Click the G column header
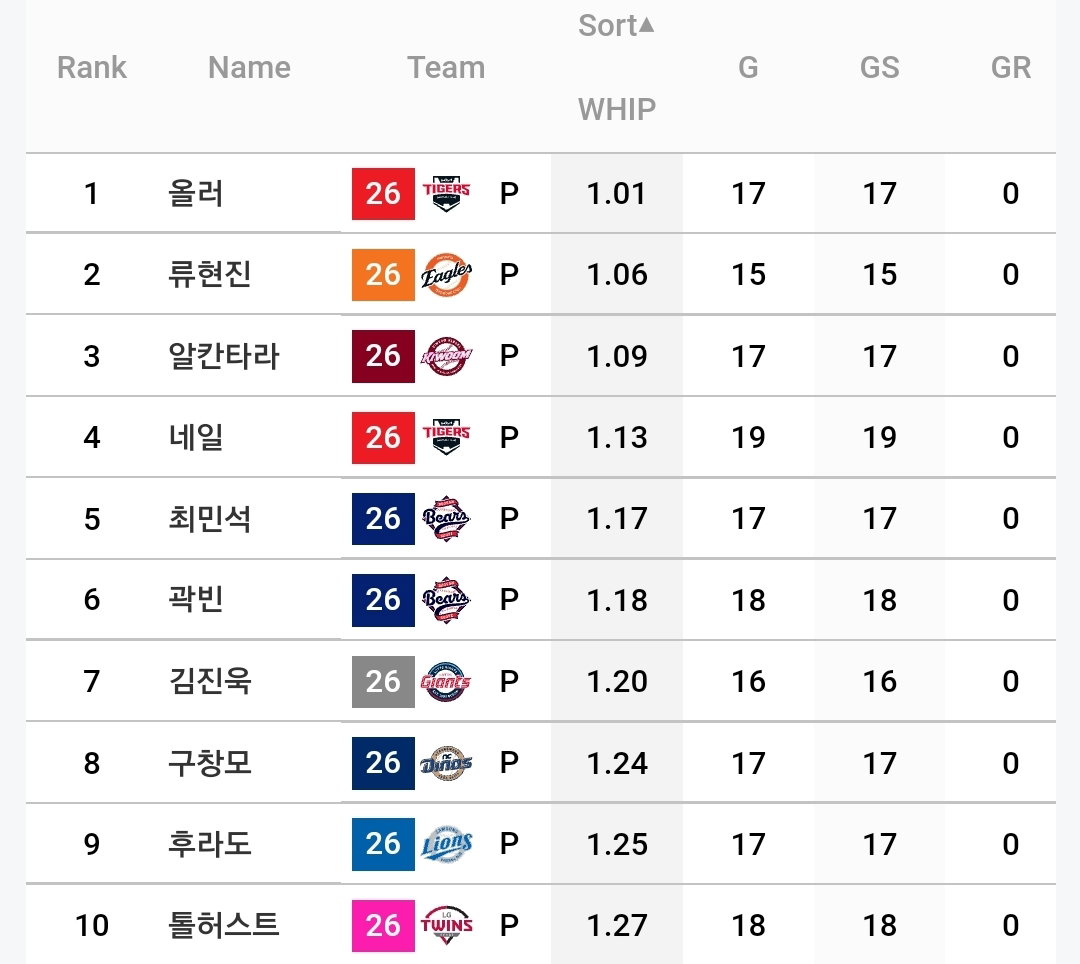 [x=748, y=67]
